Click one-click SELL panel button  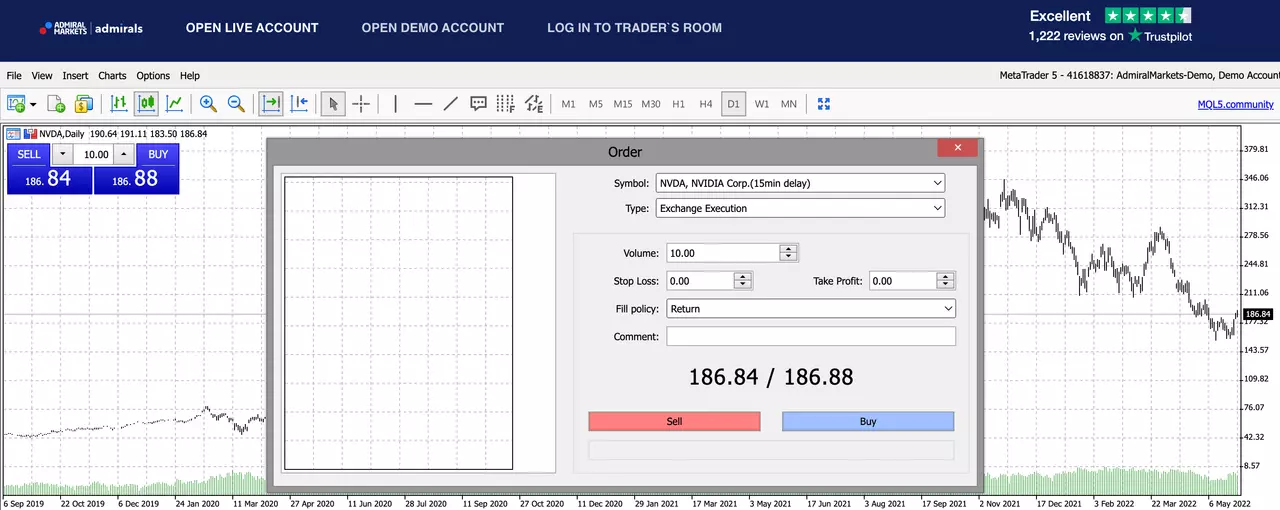[29, 154]
